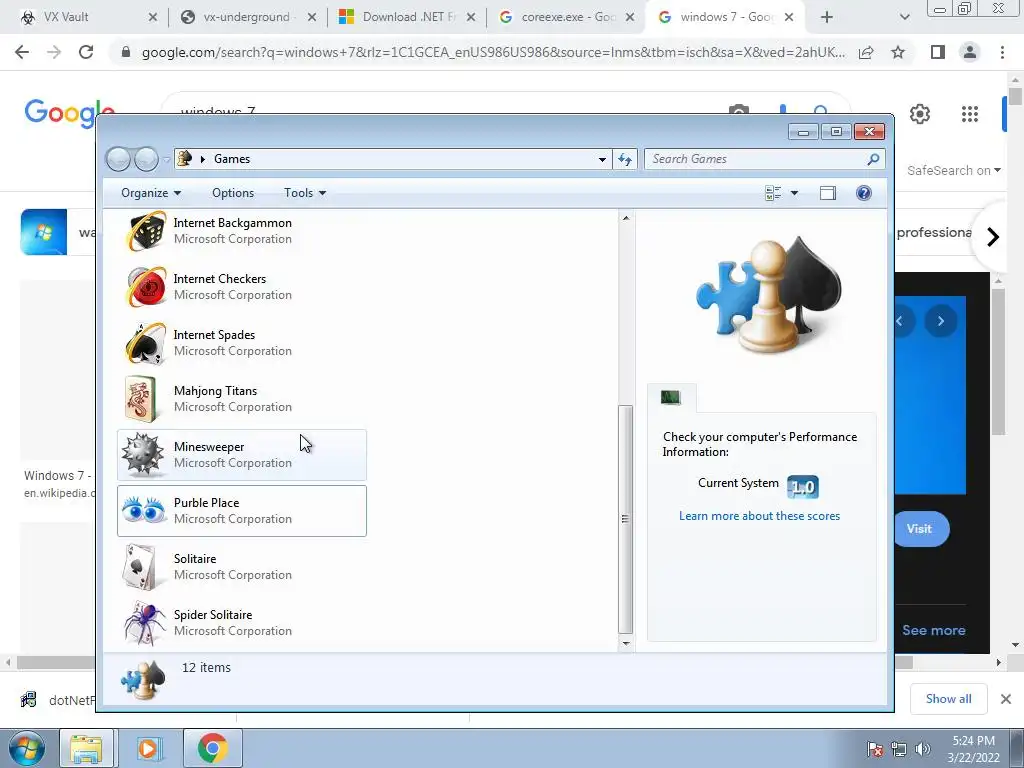Click the search magnifier in Search Games
Viewport: 1024px width, 768px height.
[873, 159]
